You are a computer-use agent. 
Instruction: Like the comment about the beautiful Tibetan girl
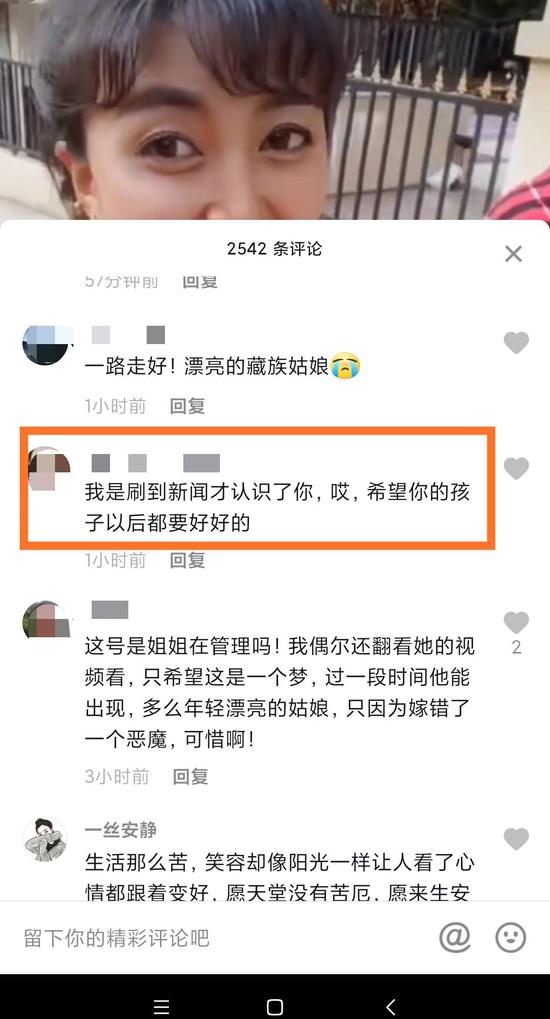516,342
